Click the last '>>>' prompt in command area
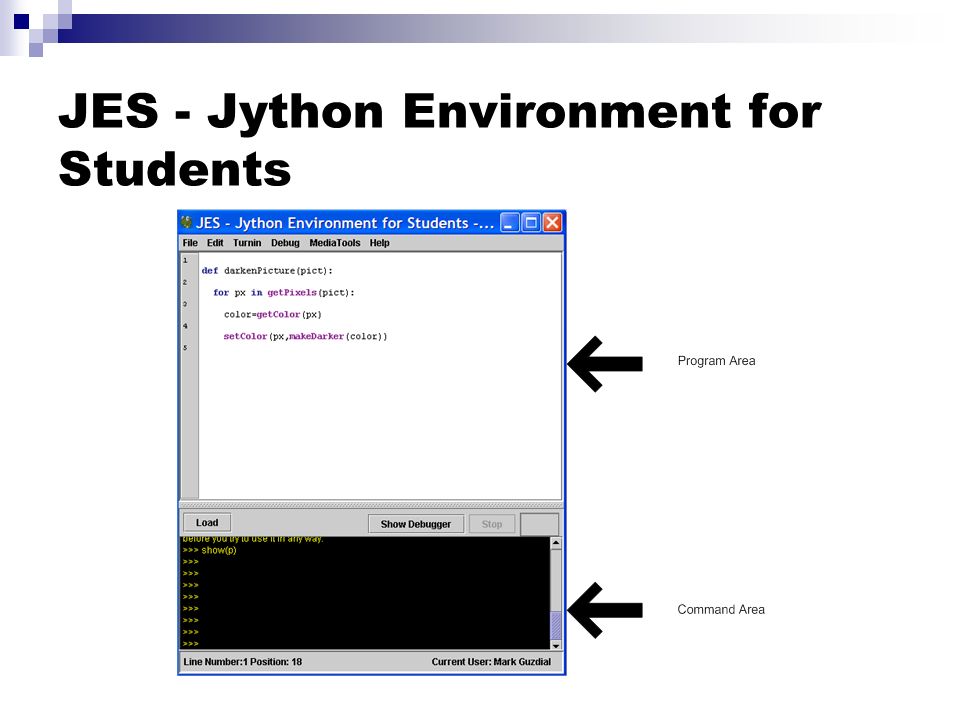 (x=190, y=644)
